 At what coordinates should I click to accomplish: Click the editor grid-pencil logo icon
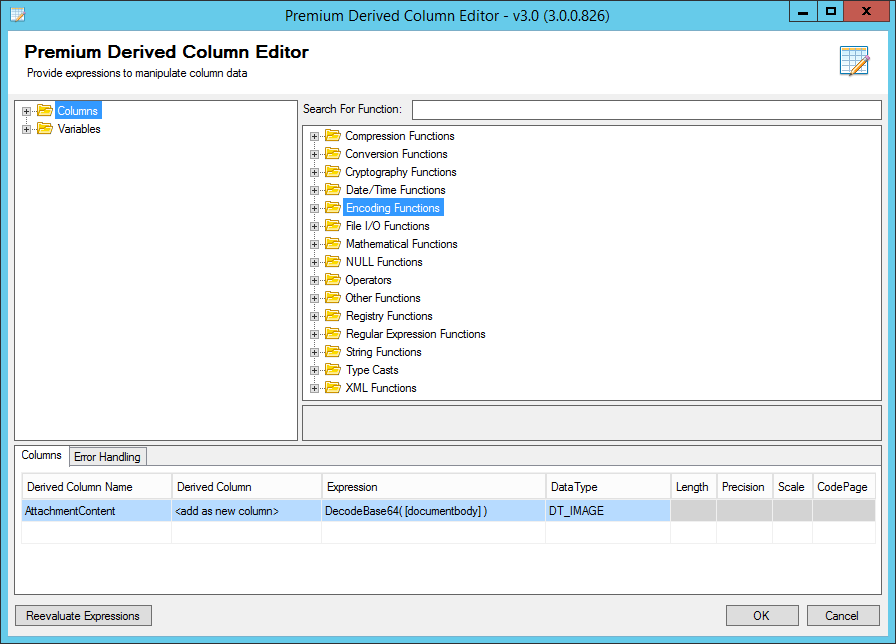[854, 61]
